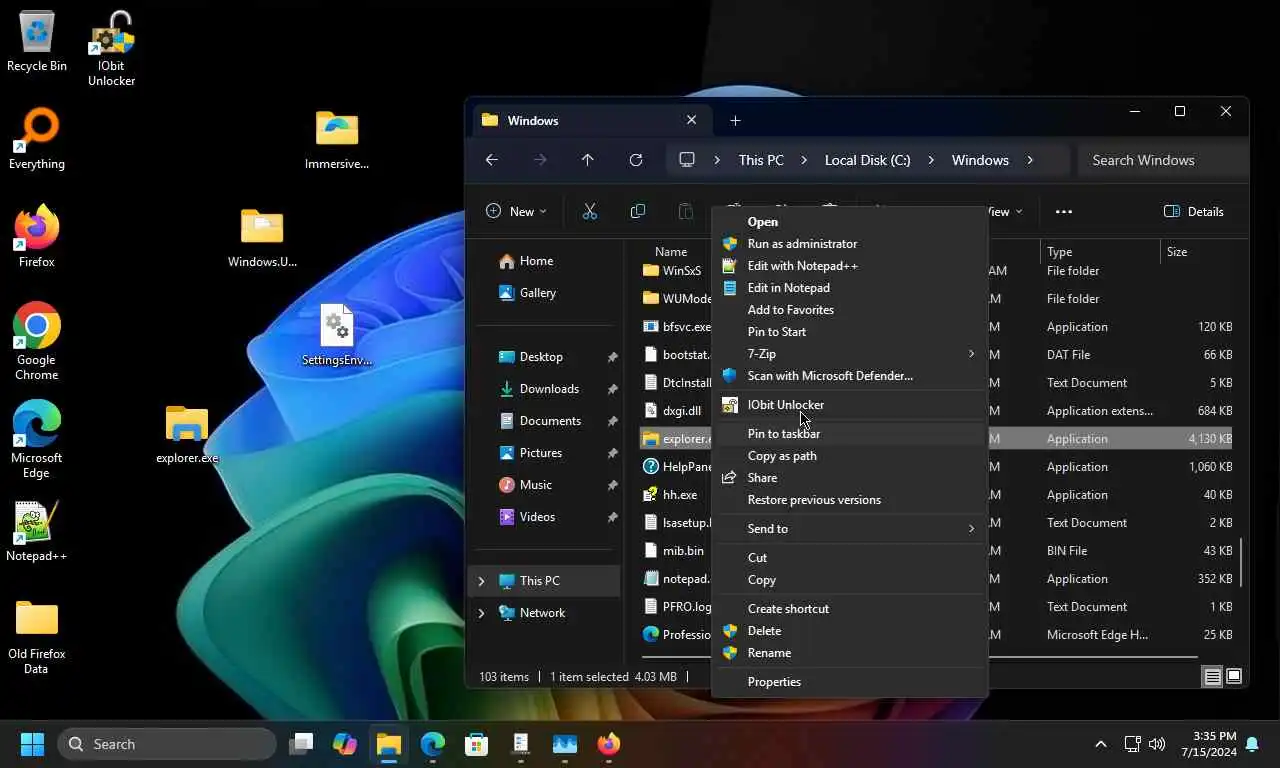This screenshot has height=768, width=1280.
Task: Refresh the Windows folder view
Action: [635, 160]
